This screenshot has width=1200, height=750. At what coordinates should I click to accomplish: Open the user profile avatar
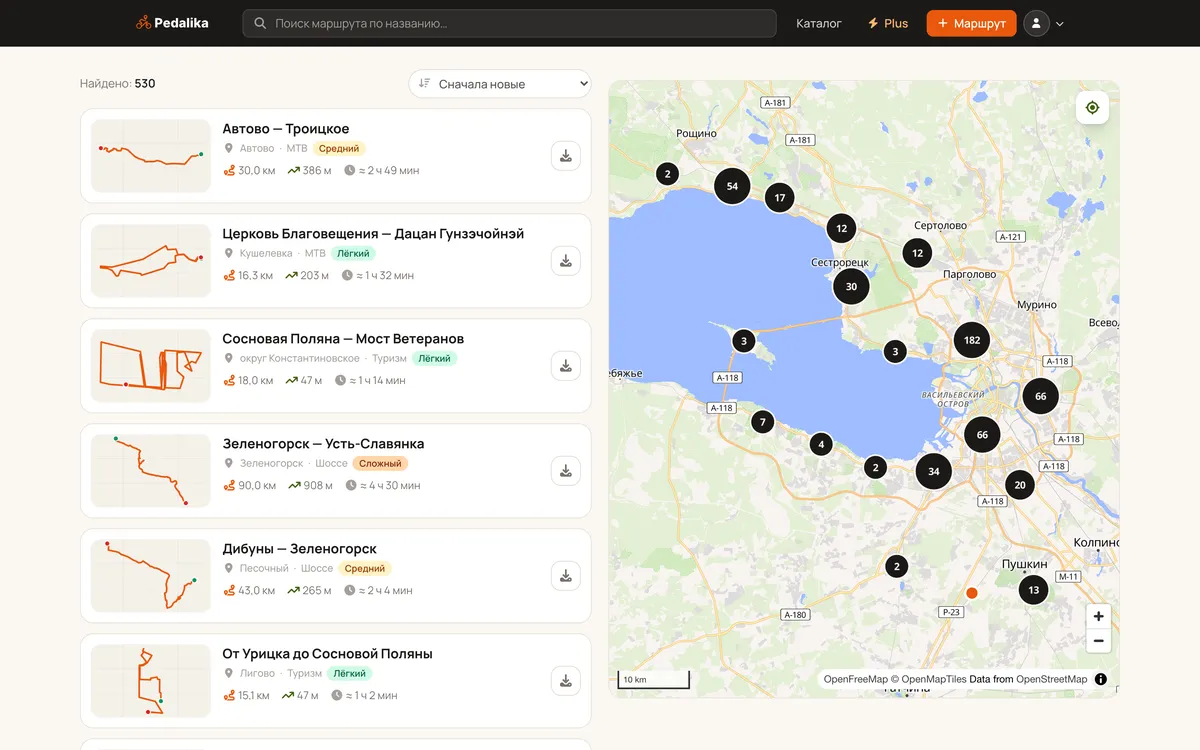coord(1036,23)
